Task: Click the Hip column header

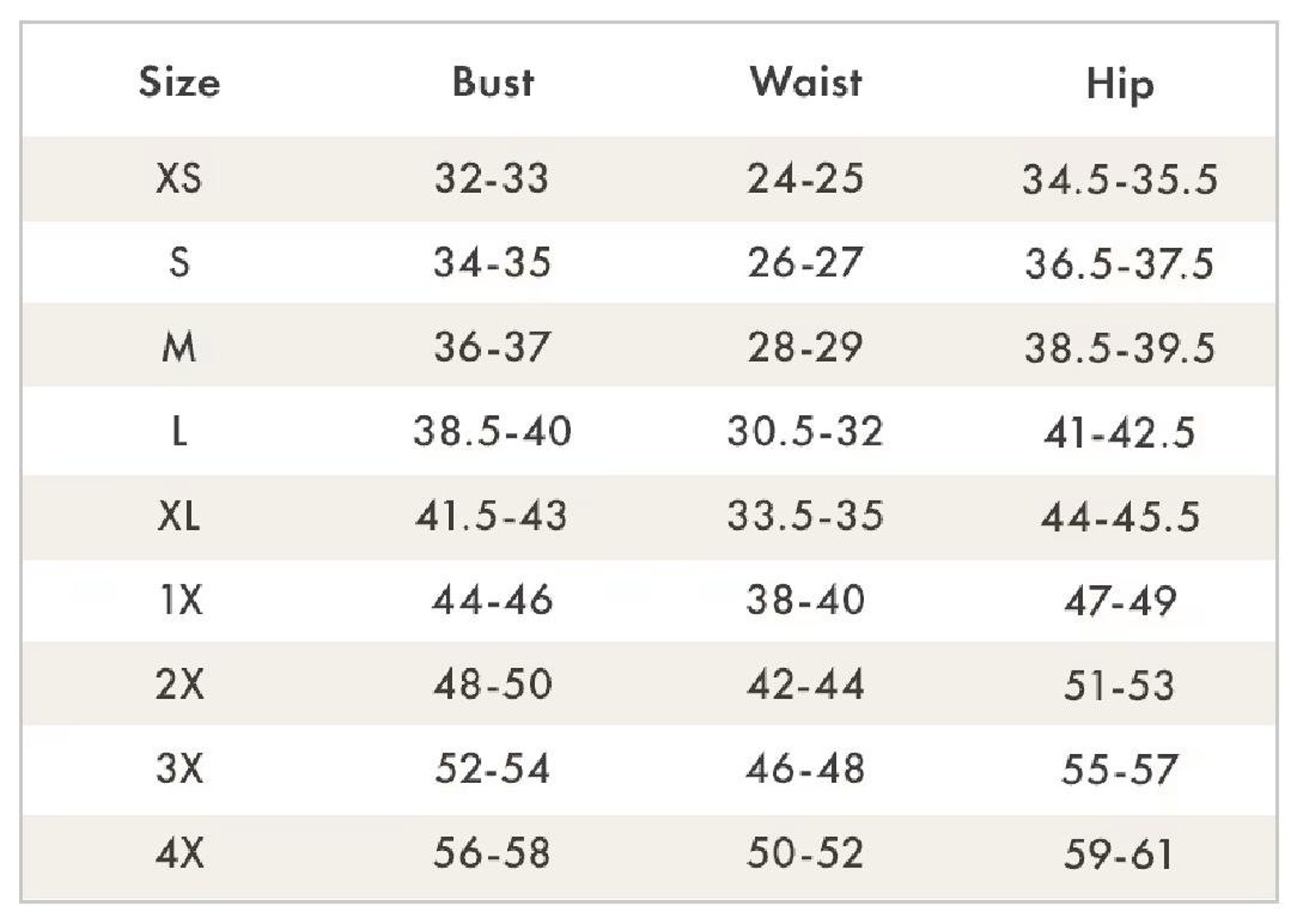Action: 1120,85
